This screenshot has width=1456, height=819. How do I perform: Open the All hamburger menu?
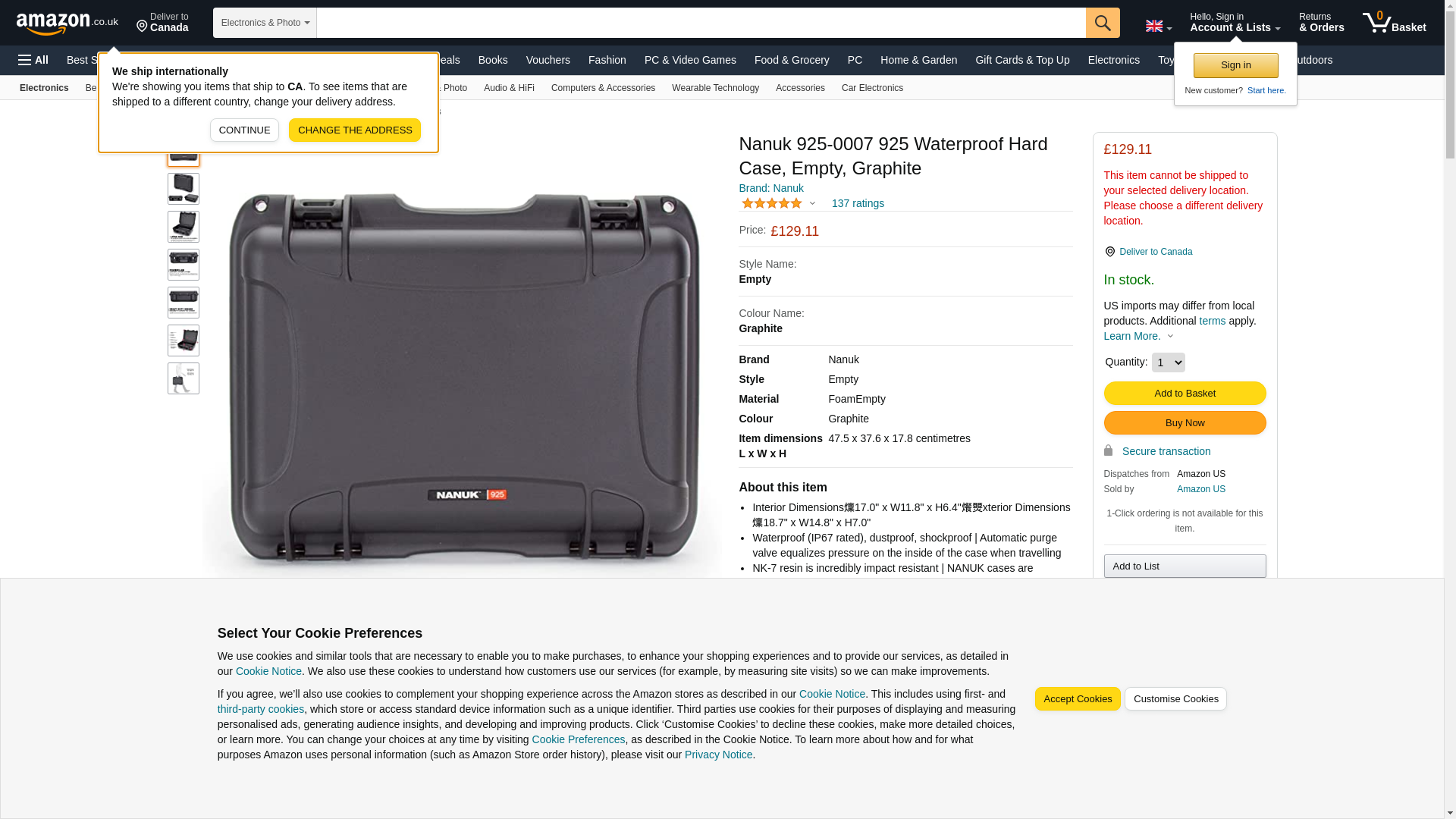(x=33, y=60)
